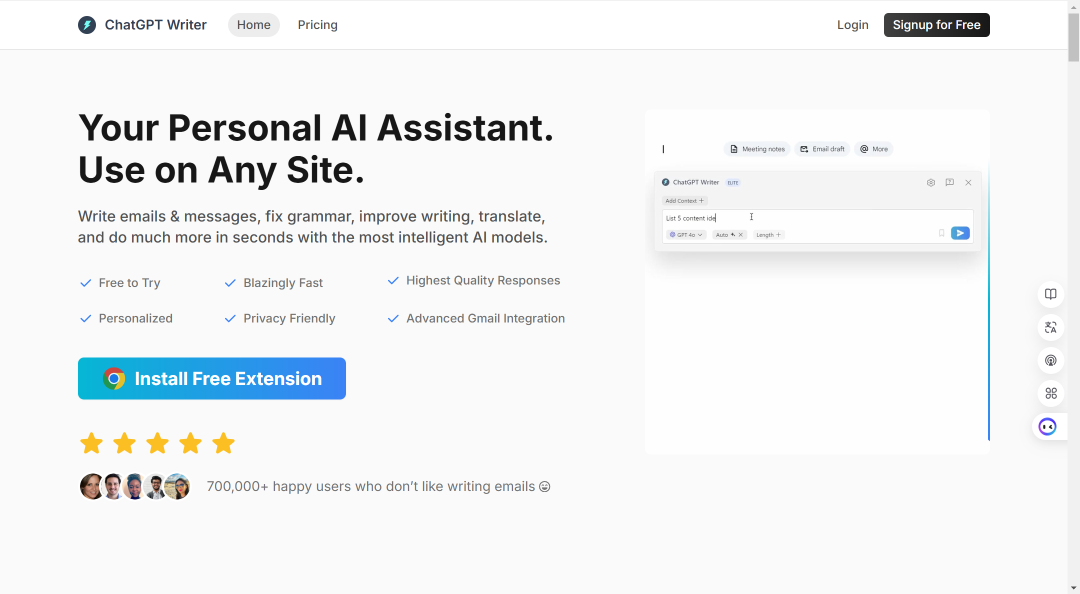Click the checkmark beside Privacy Friendly

click(x=230, y=318)
